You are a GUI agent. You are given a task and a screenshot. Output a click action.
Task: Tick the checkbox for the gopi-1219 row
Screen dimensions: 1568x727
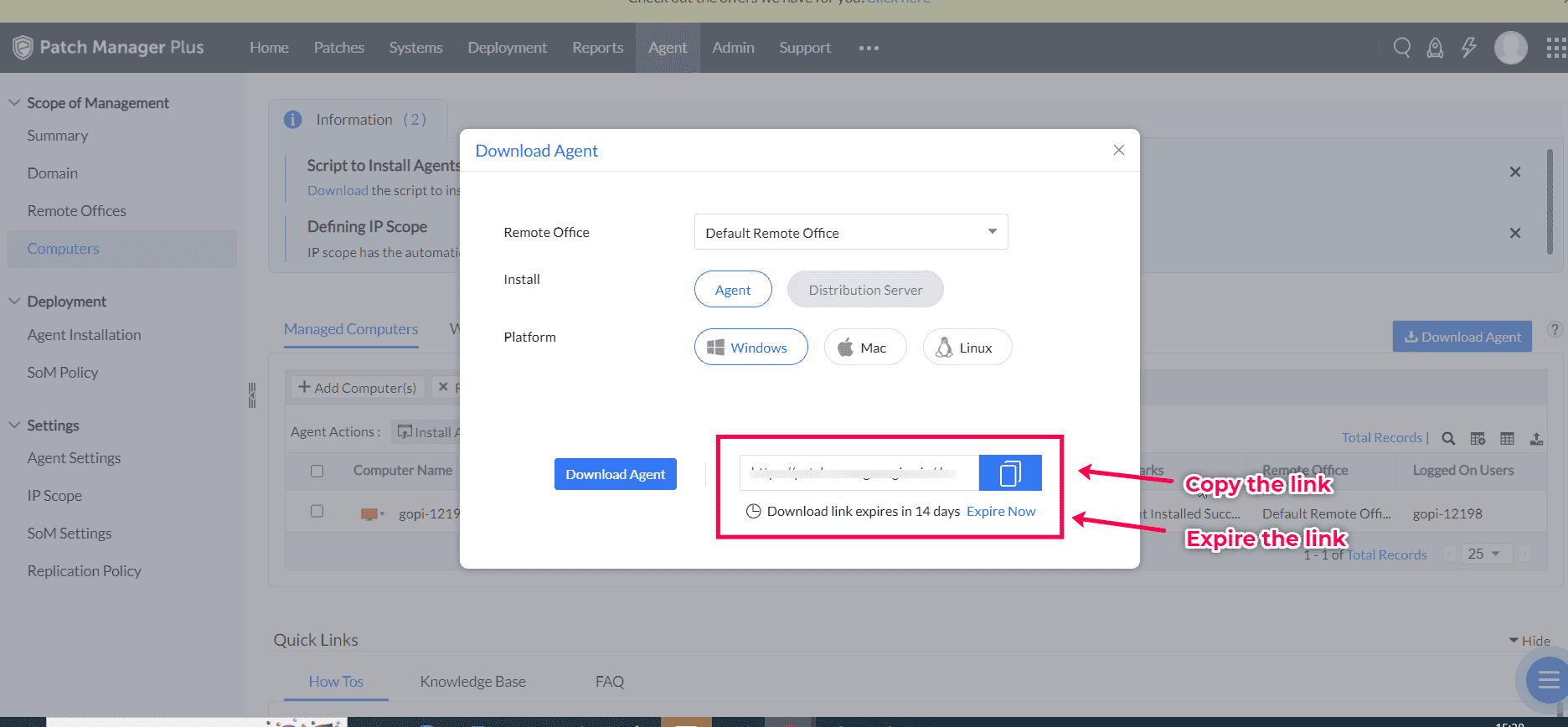pos(317,511)
